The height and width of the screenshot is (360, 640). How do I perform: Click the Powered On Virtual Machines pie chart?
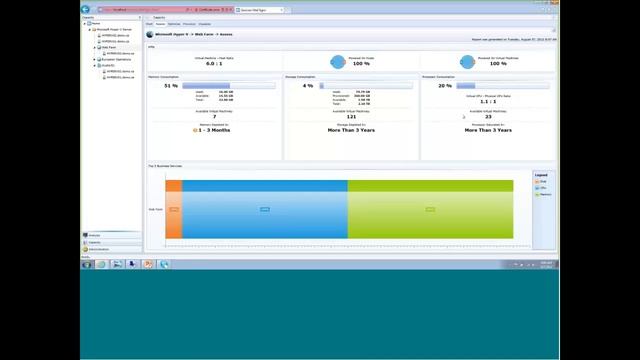point(467,62)
